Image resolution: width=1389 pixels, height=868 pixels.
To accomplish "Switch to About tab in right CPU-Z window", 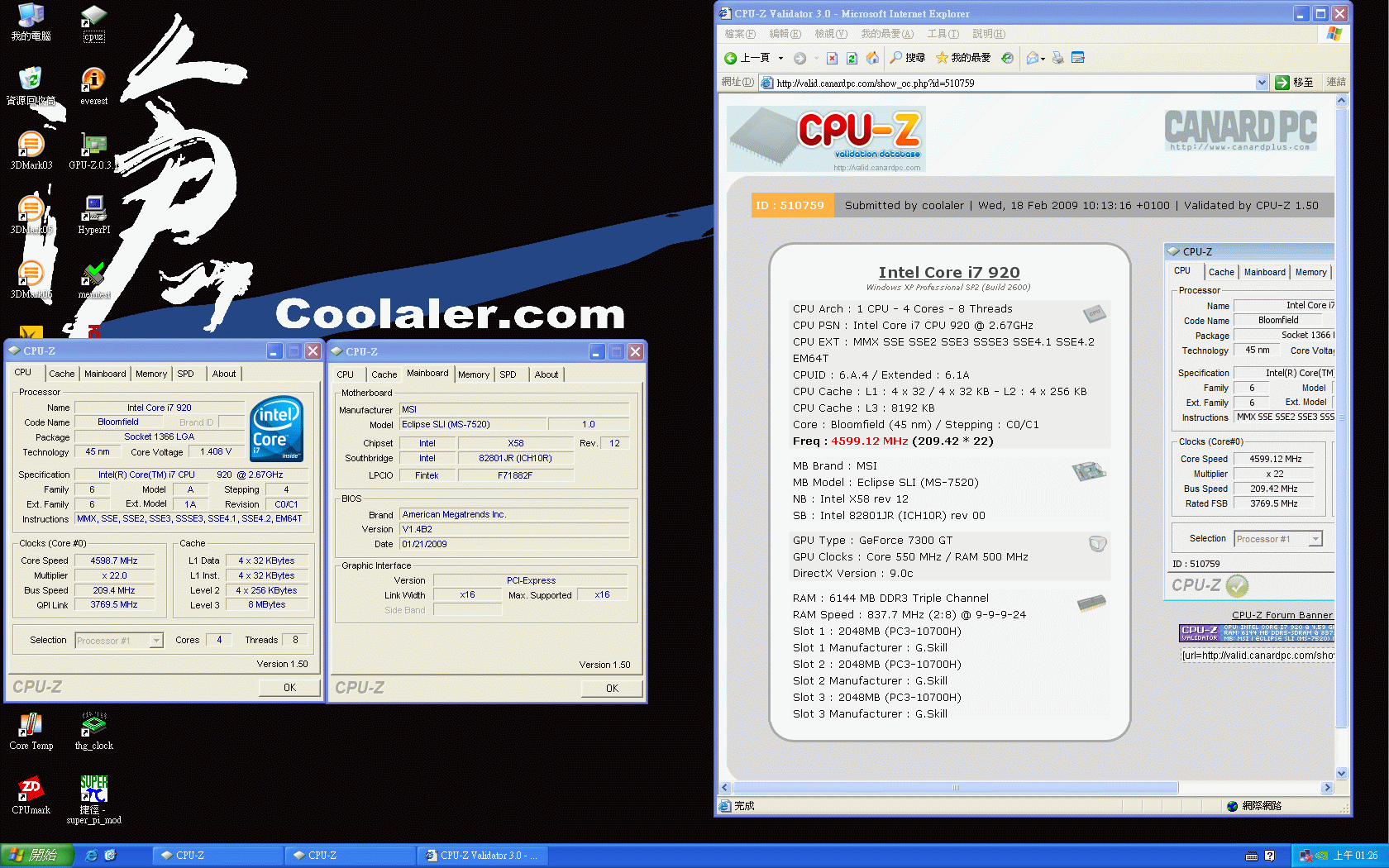I will pyautogui.click(x=547, y=374).
